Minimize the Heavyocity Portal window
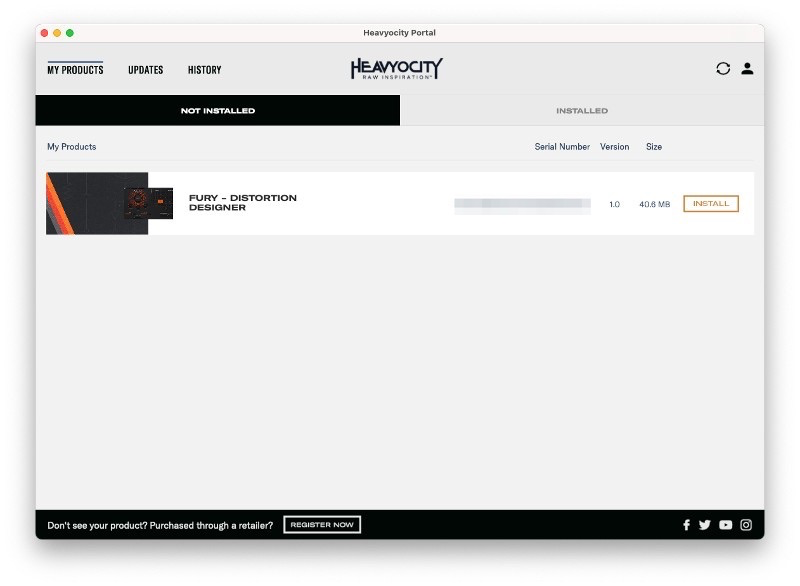800x586 pixels. coord(57,33)
